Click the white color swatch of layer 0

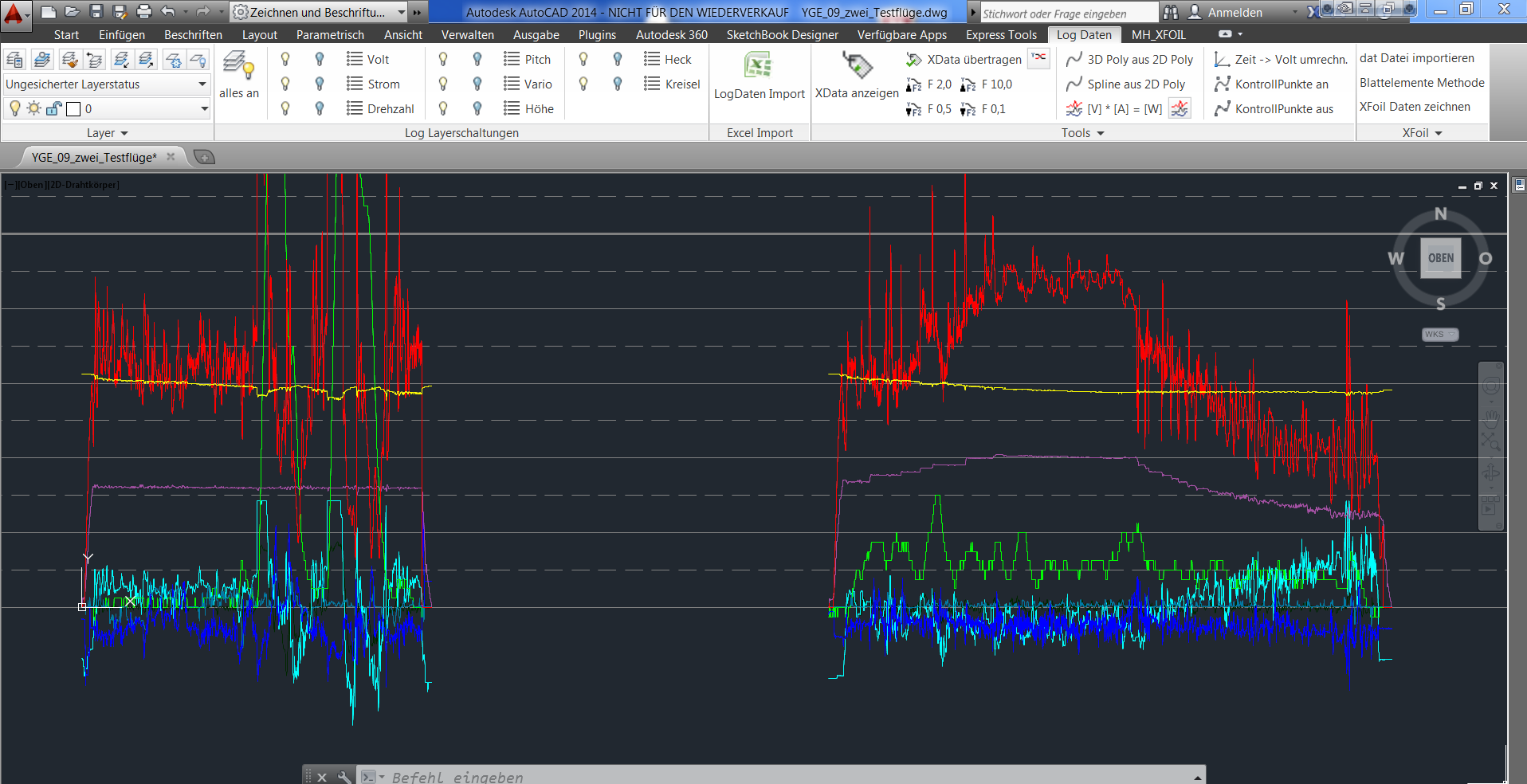click(x=73, y=108)
